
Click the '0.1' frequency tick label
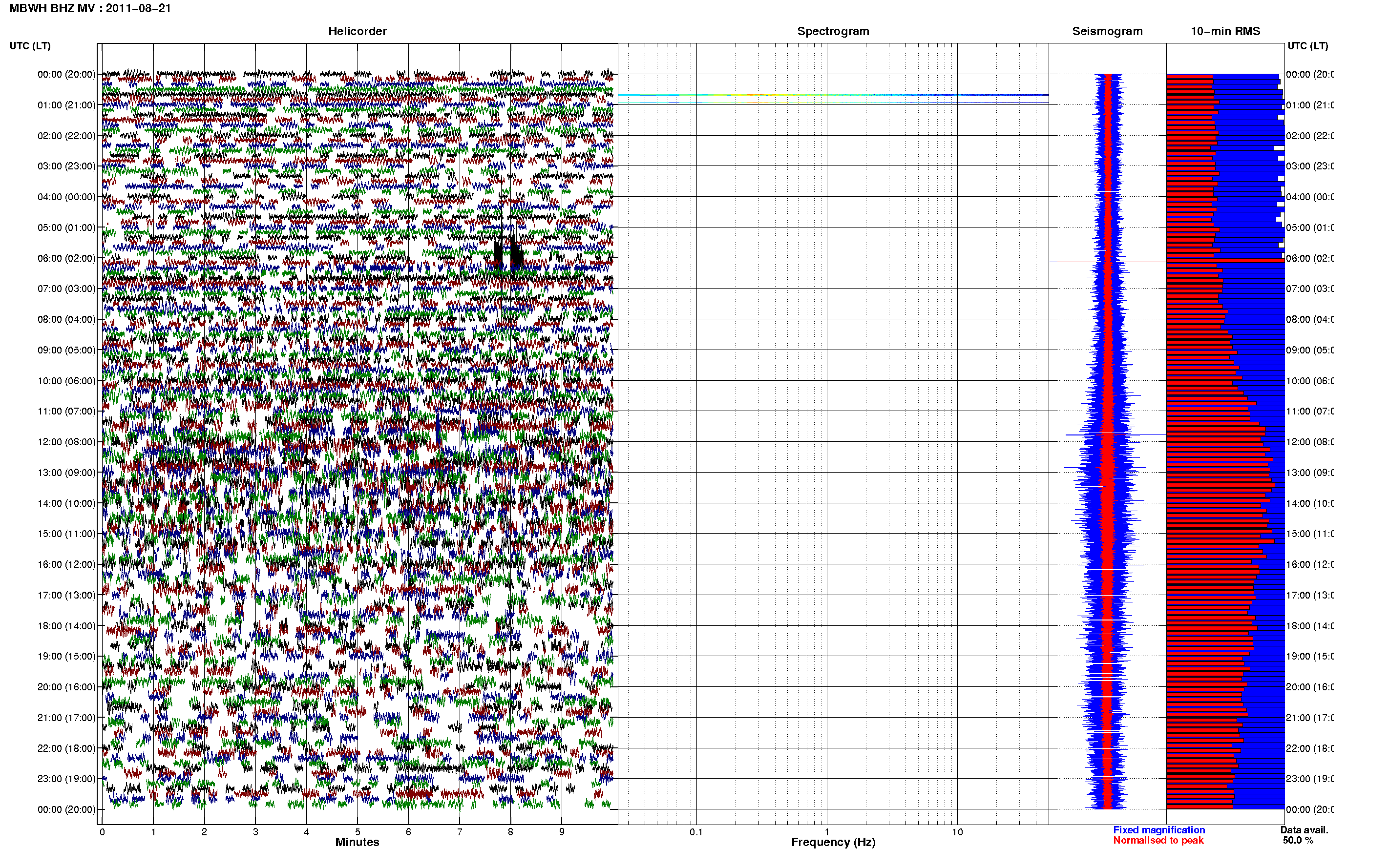click(696, 832)
